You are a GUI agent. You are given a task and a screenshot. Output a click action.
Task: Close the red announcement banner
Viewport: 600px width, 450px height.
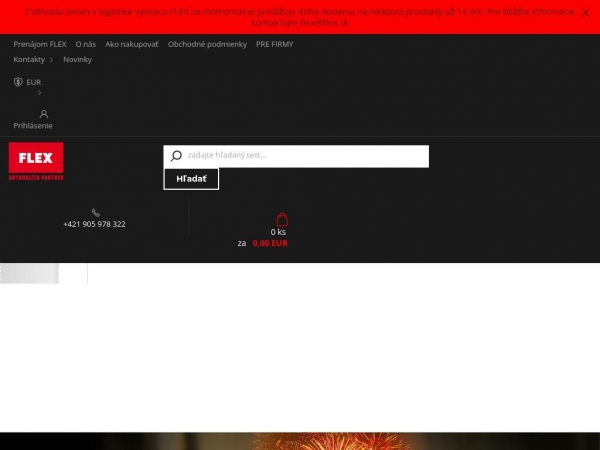coord(585,13)
